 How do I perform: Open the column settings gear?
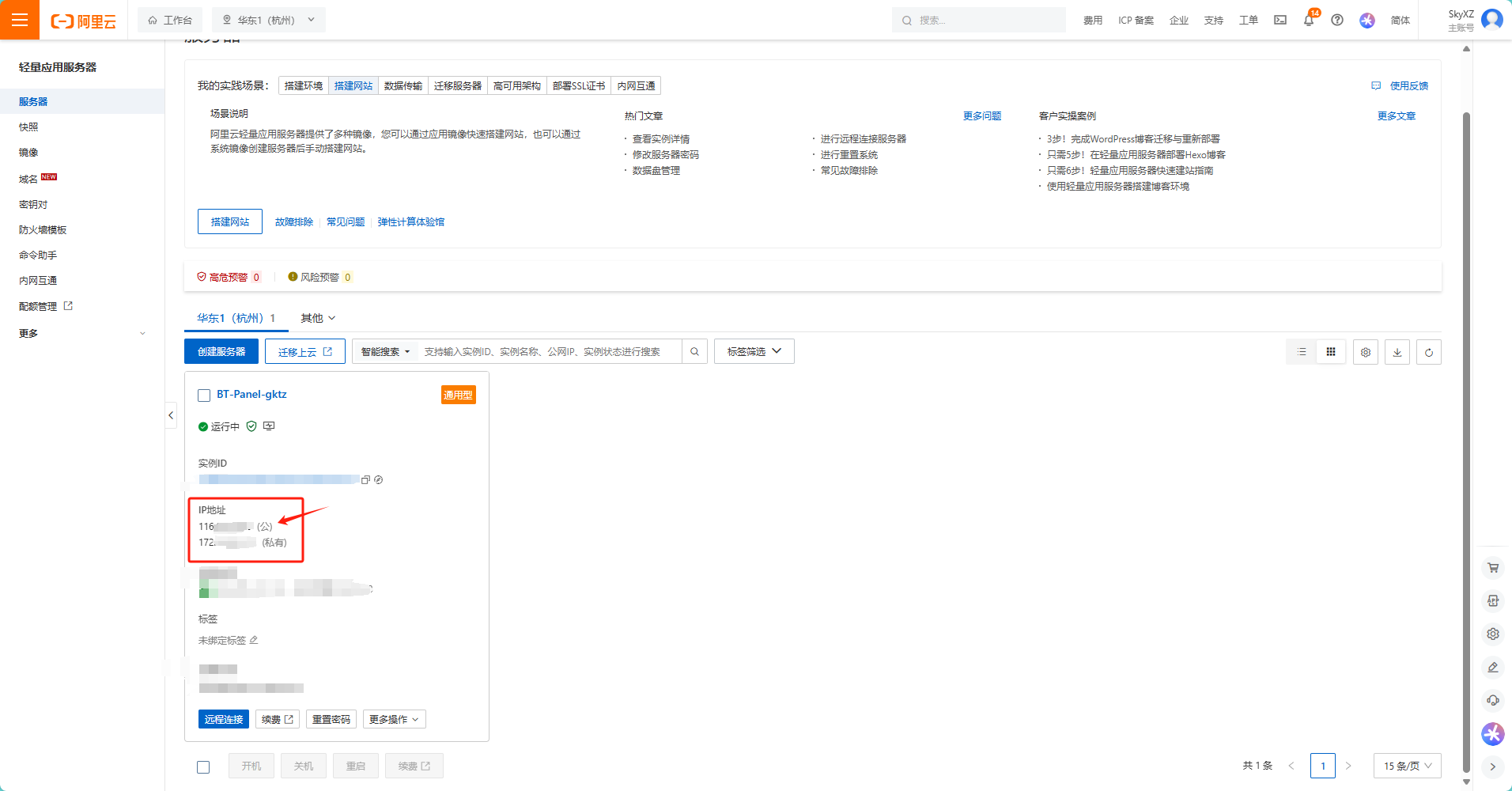coord(1366,352)
